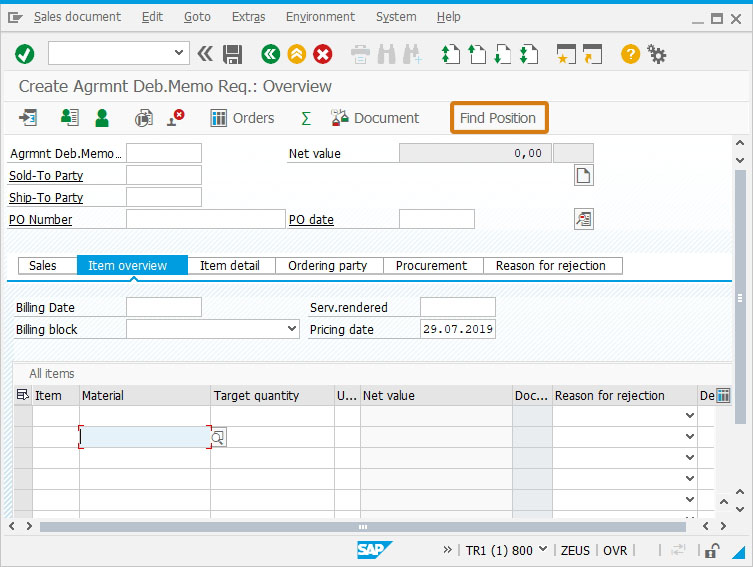Expand the TR1 (1) 800 system dropdown
This screenshot has height=567, width=753.
[x=543, y=549]
